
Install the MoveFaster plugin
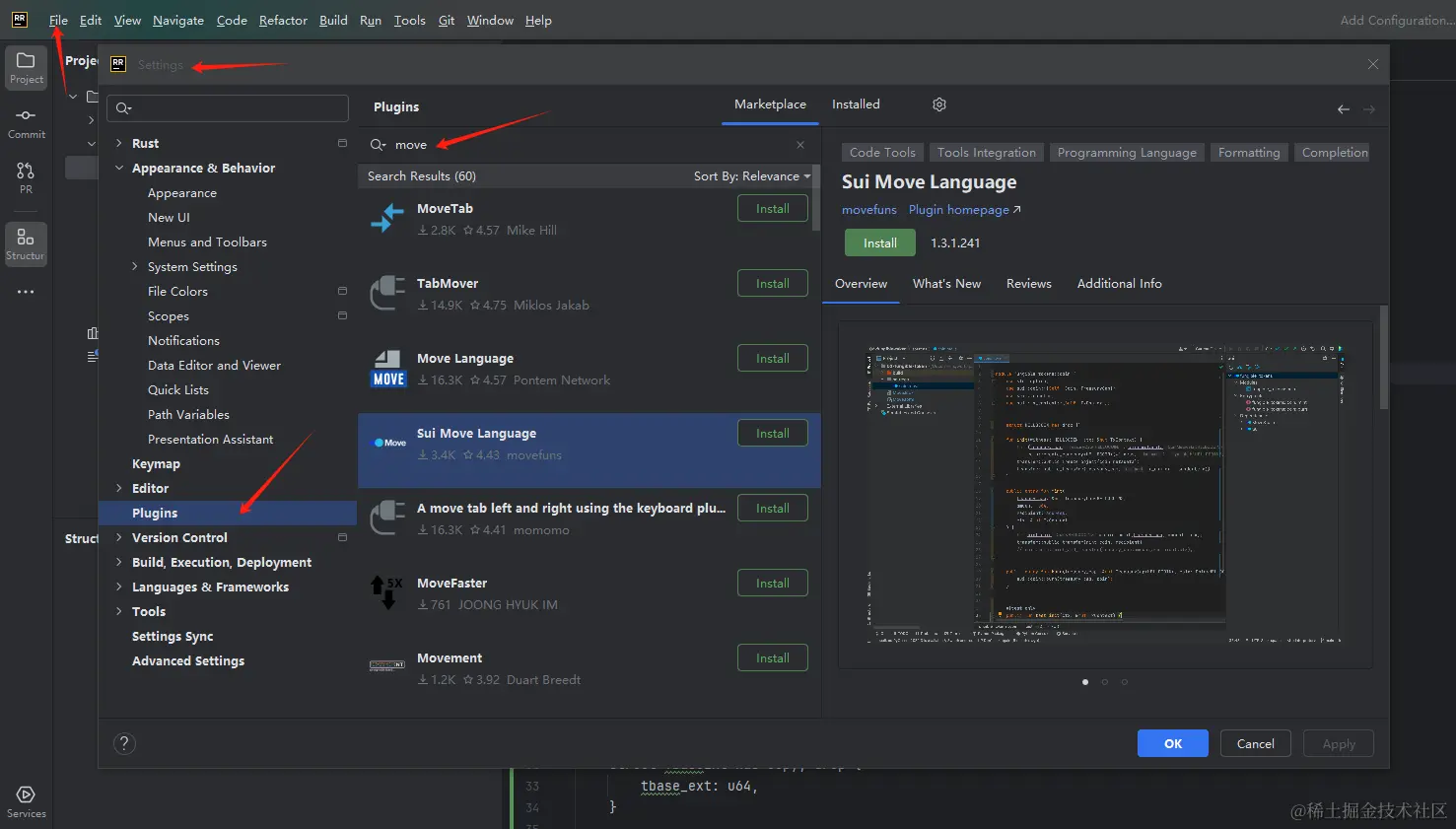pyautogui.click(x=773, y=584)
